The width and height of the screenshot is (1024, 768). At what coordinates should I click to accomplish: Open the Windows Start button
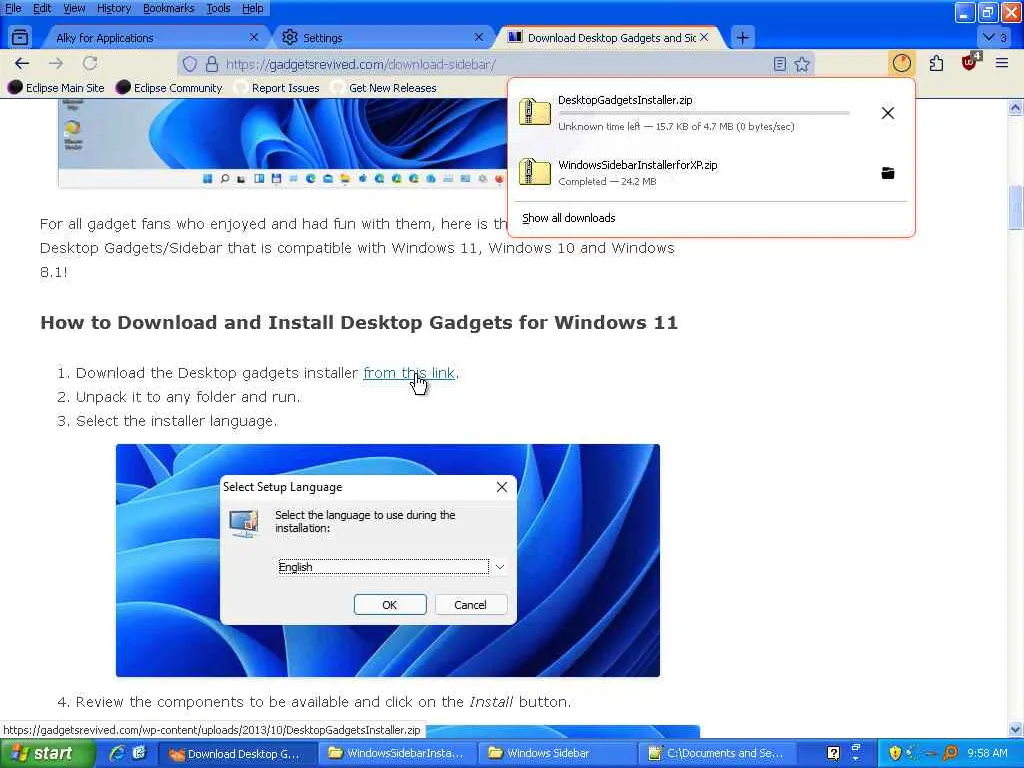[48, 753]
